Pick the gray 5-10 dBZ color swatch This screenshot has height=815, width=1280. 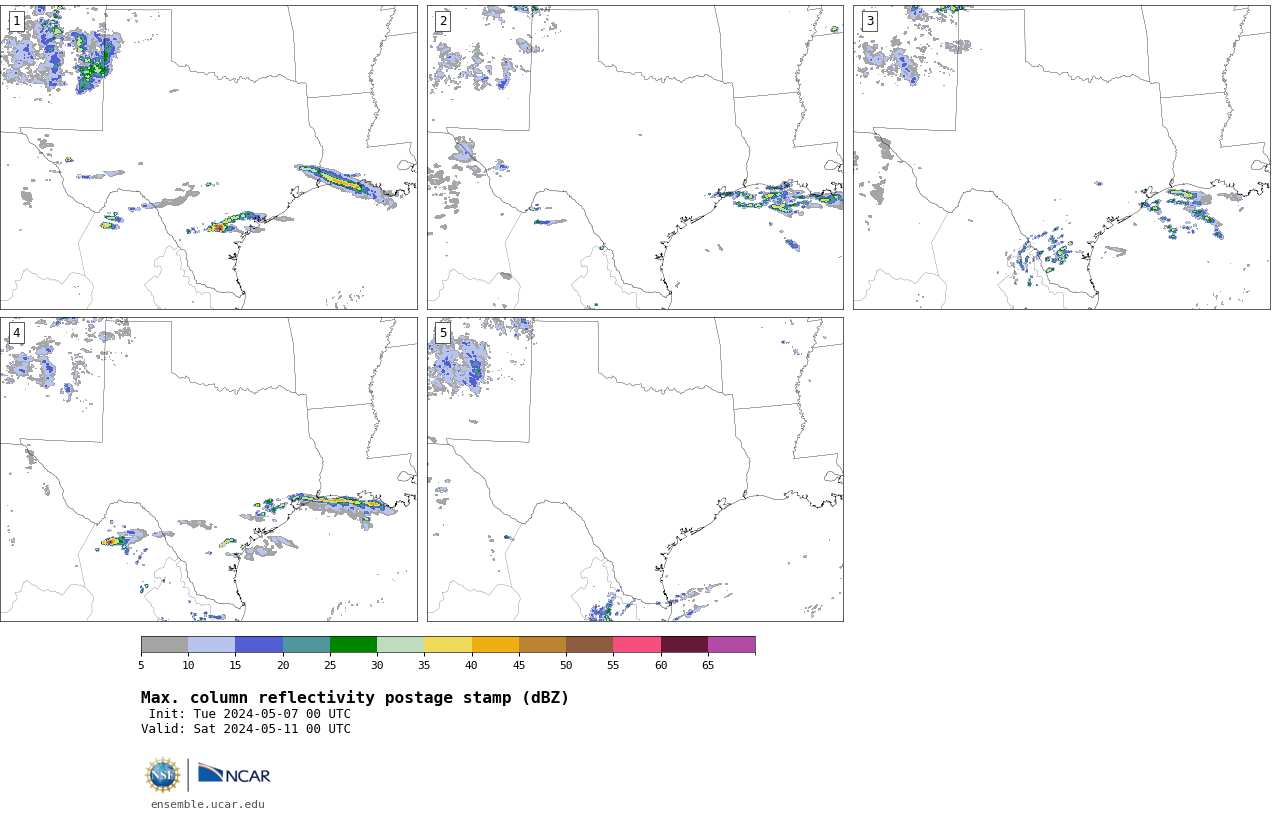165,644
